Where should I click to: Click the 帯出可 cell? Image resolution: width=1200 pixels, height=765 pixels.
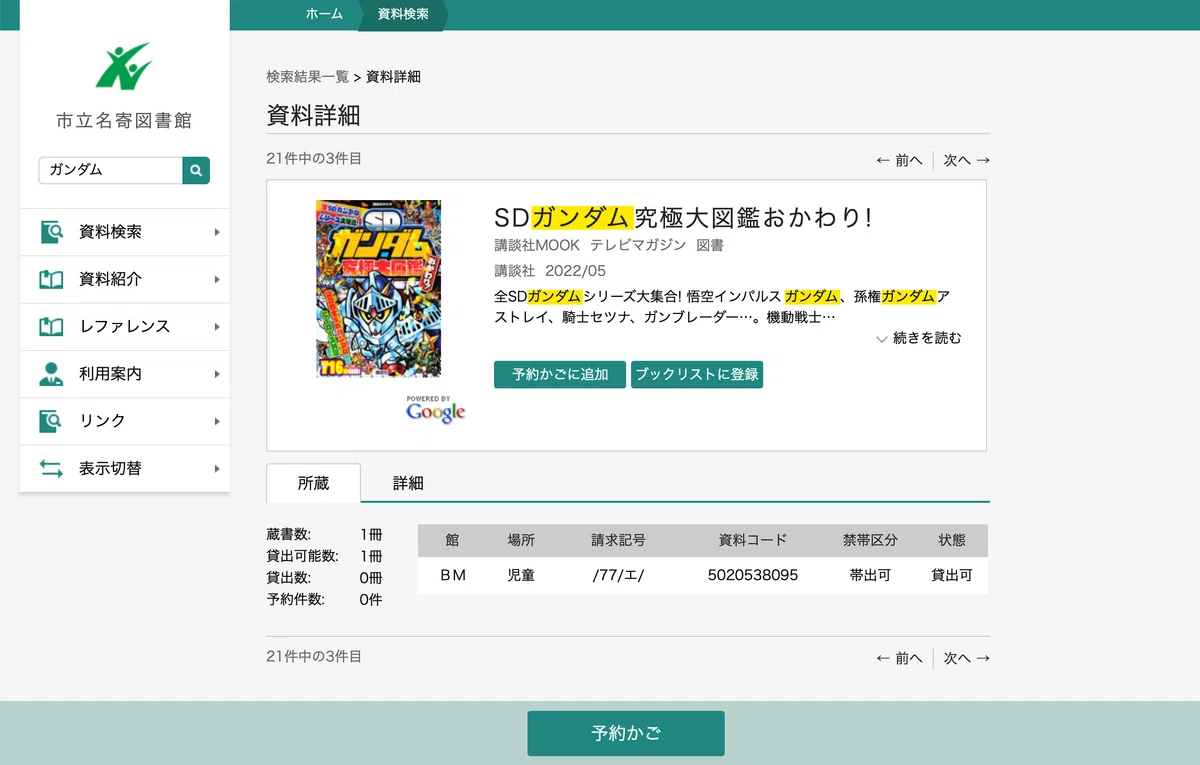[x=870, y=576]
